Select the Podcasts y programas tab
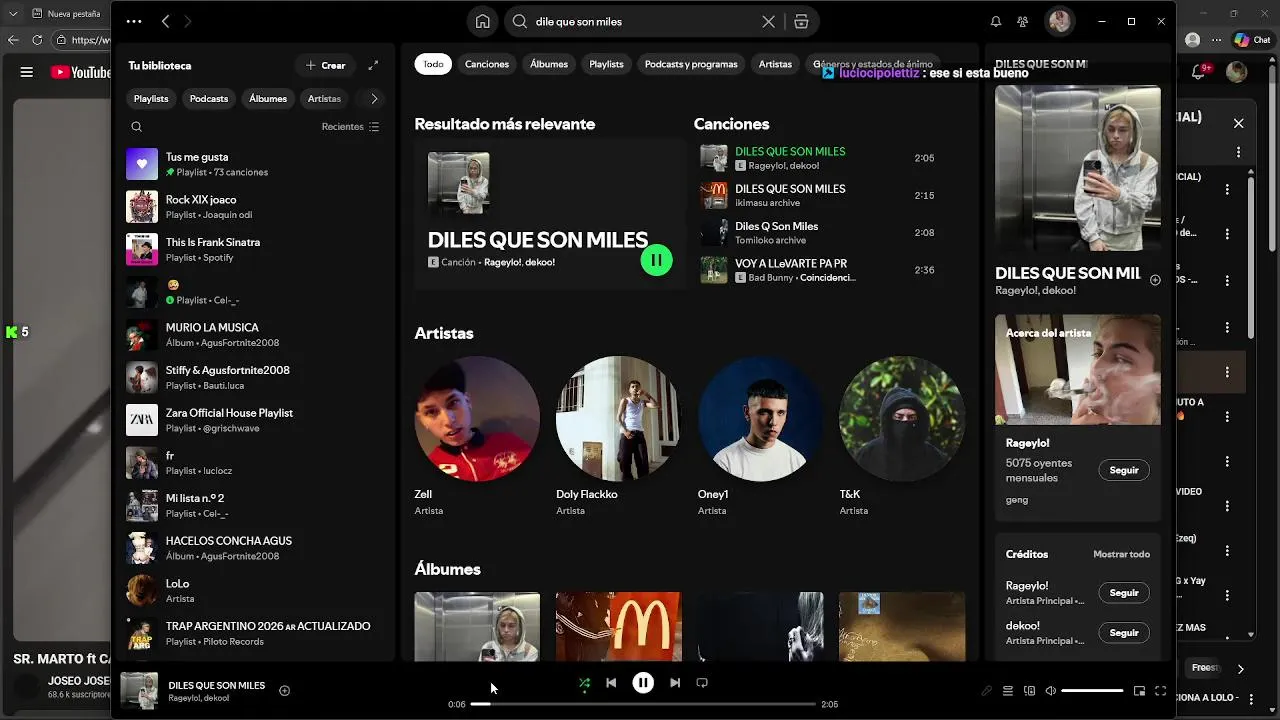Viewport: 1280px width, 720px height. tap(691, 64)
